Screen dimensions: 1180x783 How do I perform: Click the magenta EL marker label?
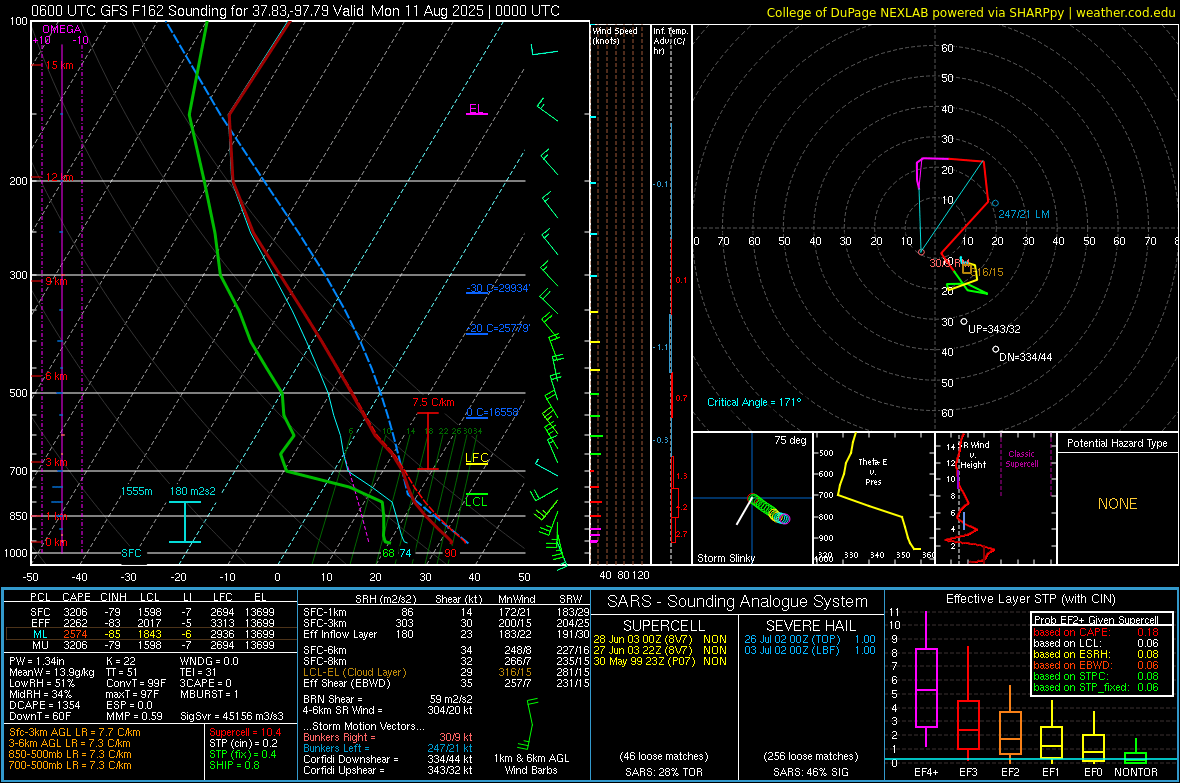(x=476, y=108)
